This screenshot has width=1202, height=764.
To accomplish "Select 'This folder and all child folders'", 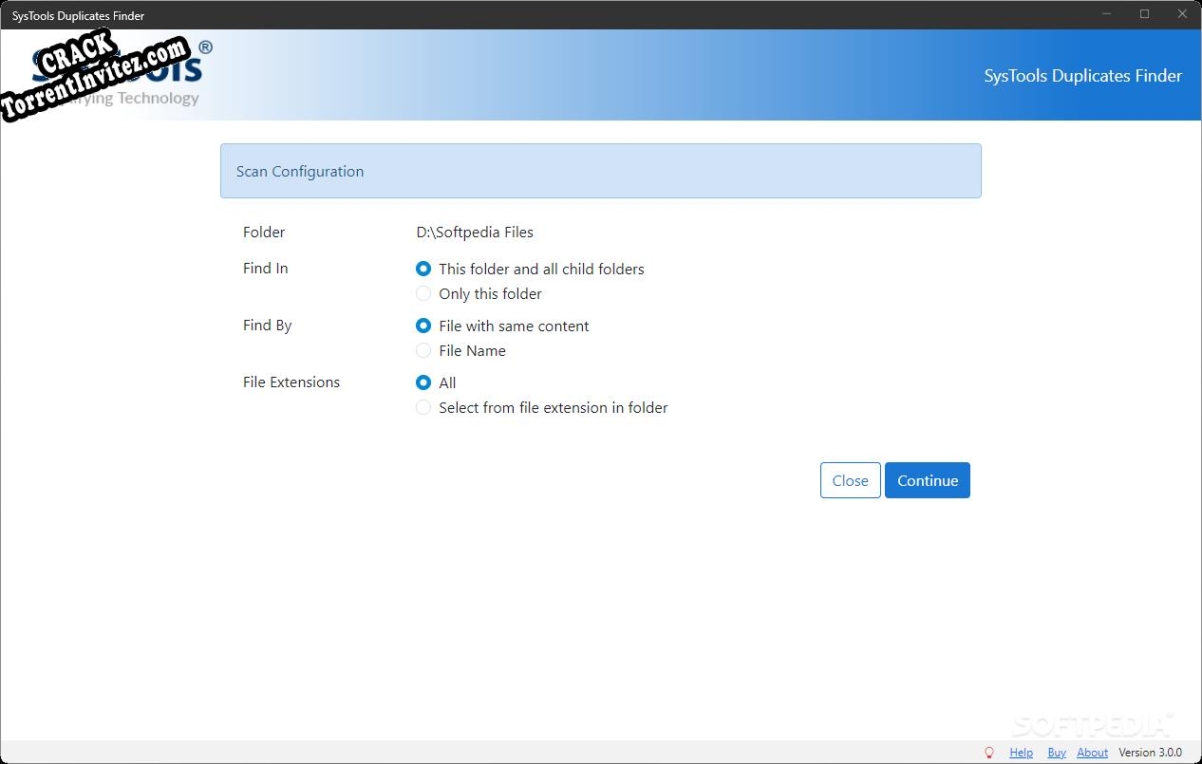I will click(x=423, y=268).
